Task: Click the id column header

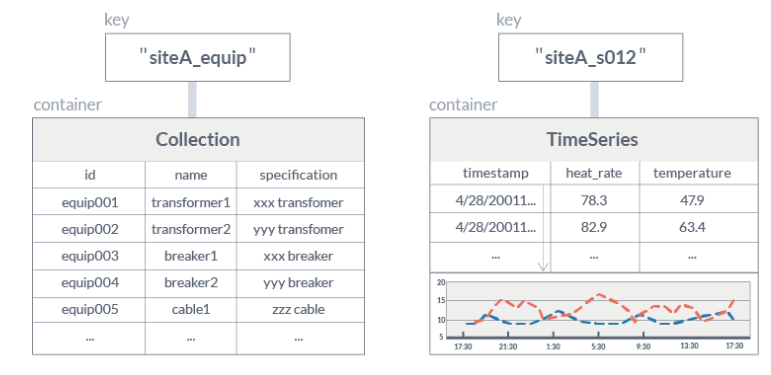Action: [x=89, y=175]
